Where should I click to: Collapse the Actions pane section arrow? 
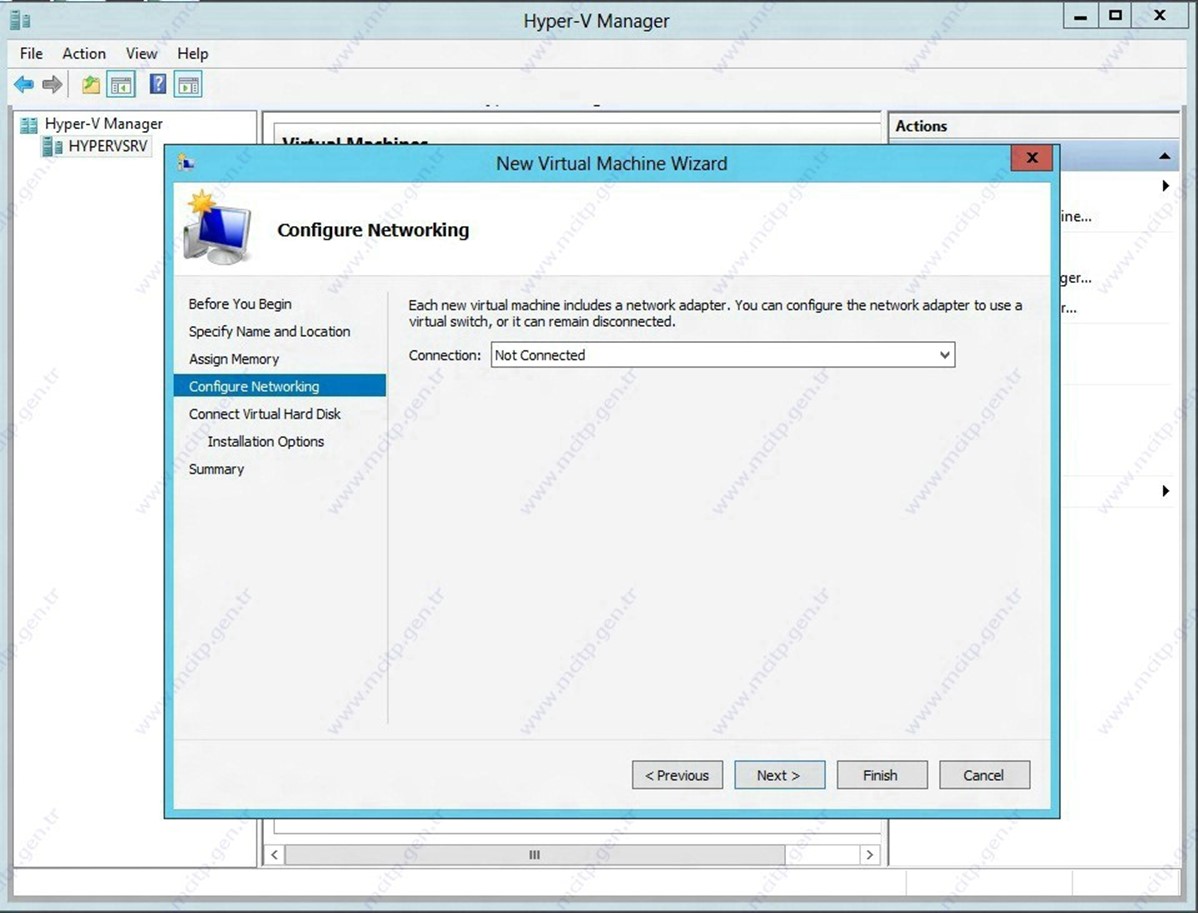1164,156
